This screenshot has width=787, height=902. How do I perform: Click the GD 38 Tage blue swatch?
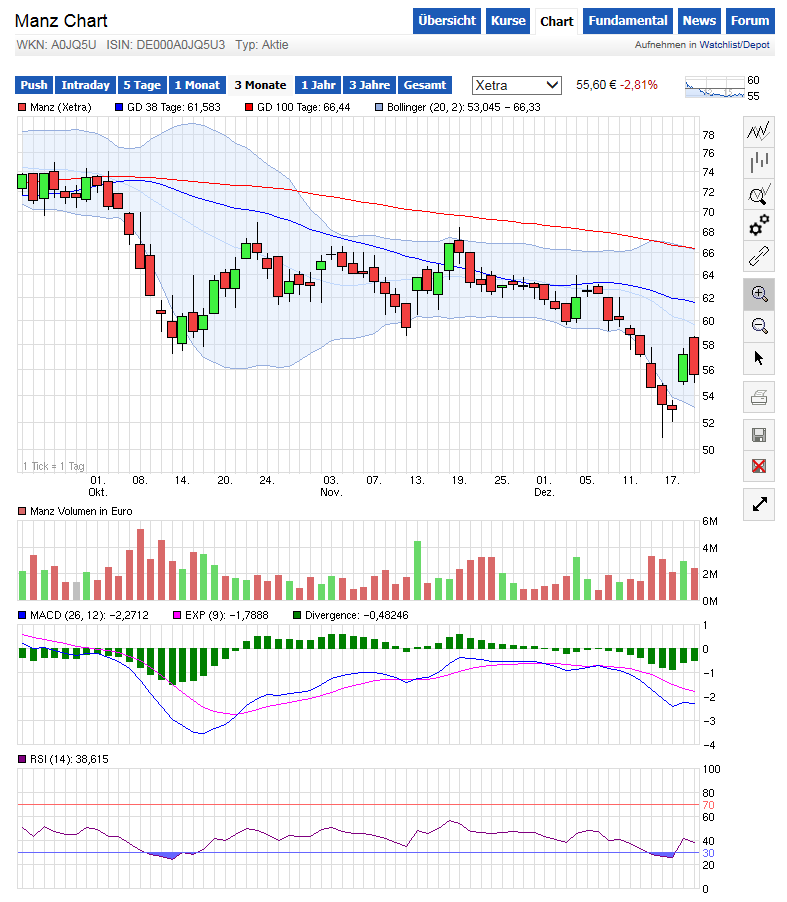point(119,107)
